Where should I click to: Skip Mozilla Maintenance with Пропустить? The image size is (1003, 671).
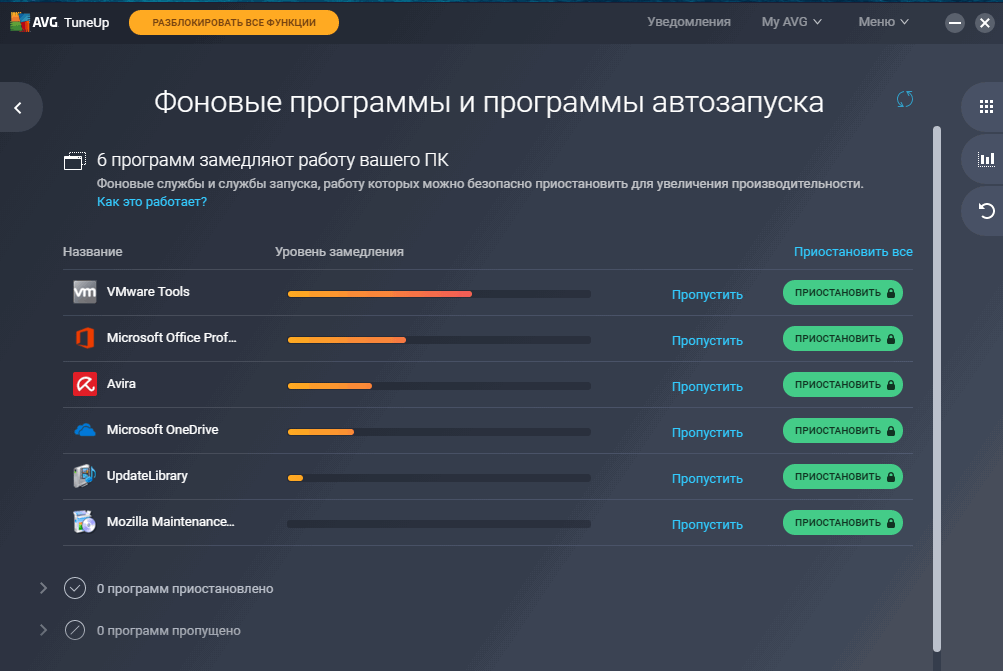pos(707,525)
